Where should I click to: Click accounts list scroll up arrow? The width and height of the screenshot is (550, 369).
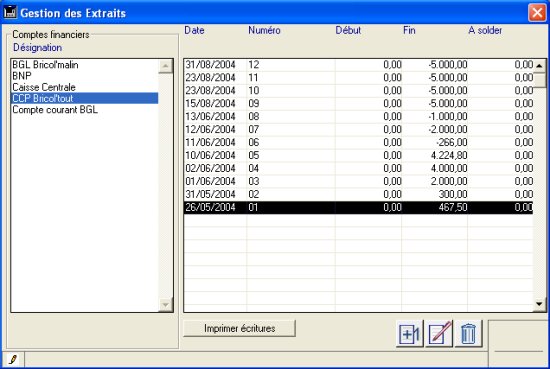click(x=165, y=66)
